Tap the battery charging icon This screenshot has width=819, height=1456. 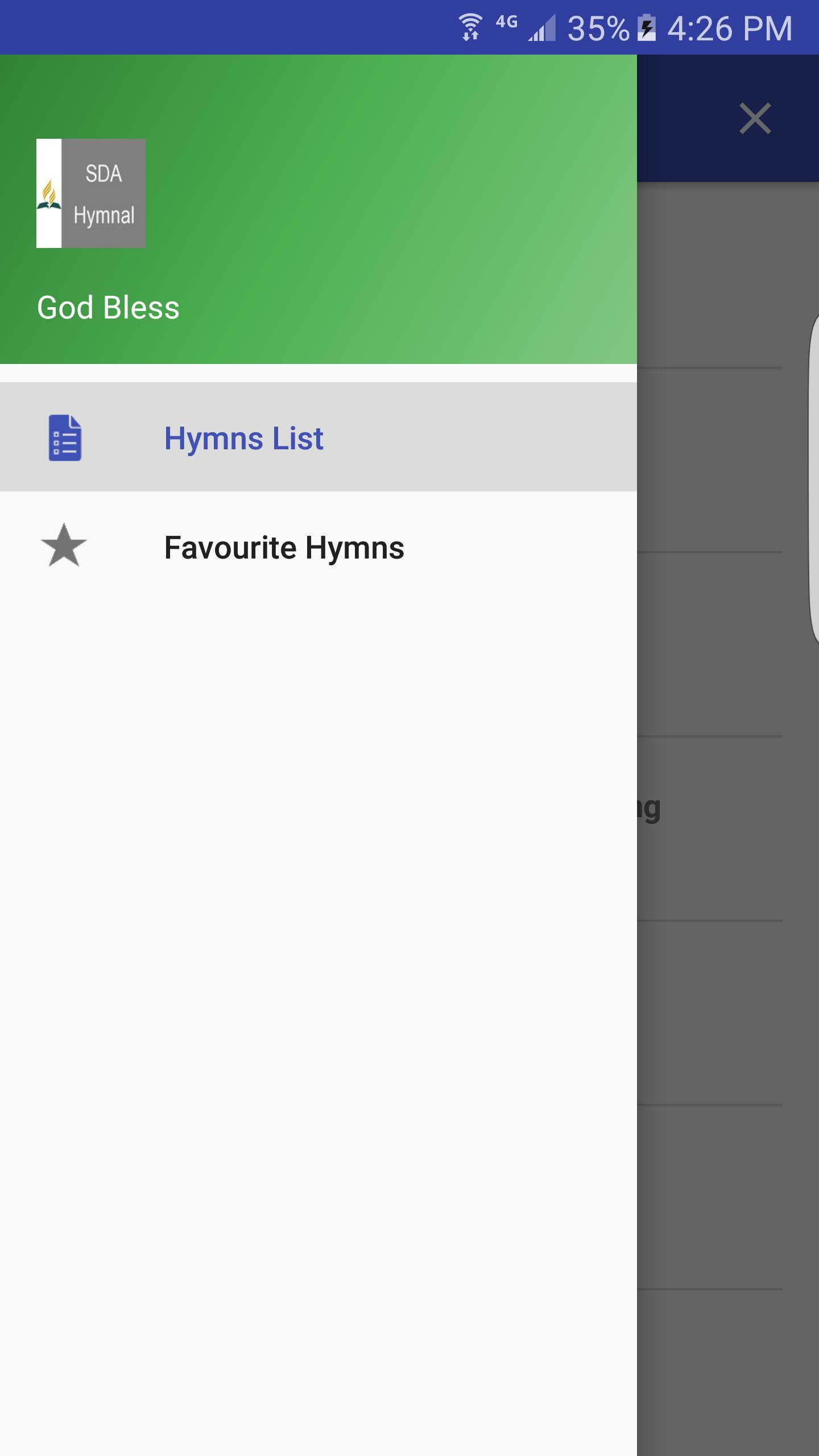click(648, 26)
